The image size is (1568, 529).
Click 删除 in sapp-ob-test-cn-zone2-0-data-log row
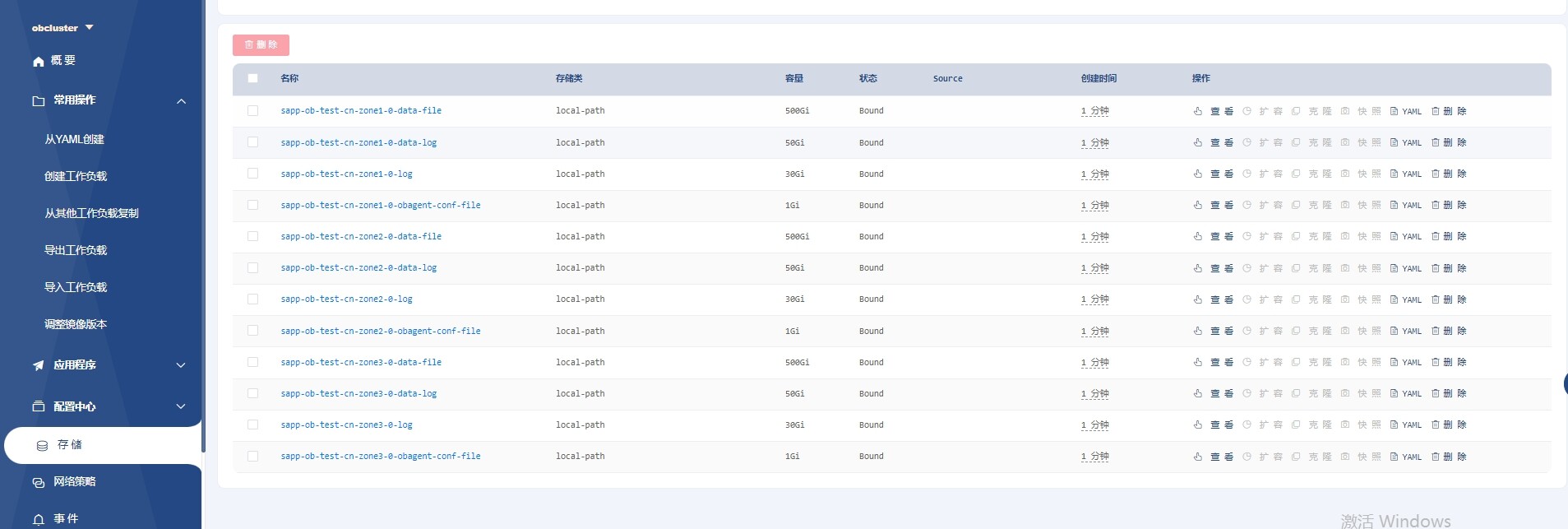pos(1449,268)
